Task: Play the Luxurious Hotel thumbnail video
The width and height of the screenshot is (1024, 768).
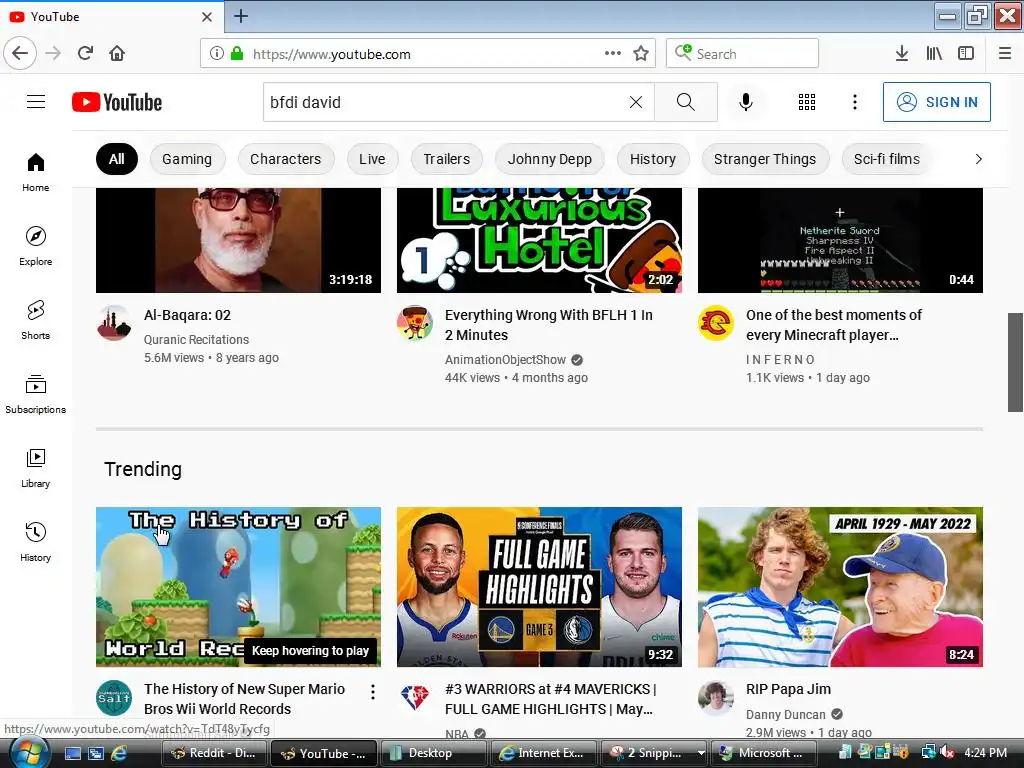Action: click(539, 240)
